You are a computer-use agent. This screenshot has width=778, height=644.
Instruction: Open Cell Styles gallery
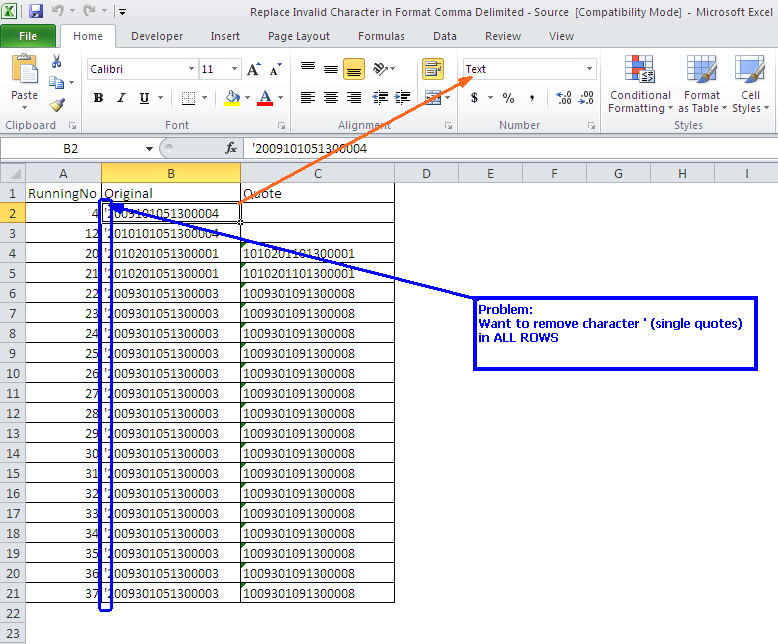click(x=750, y=84)
